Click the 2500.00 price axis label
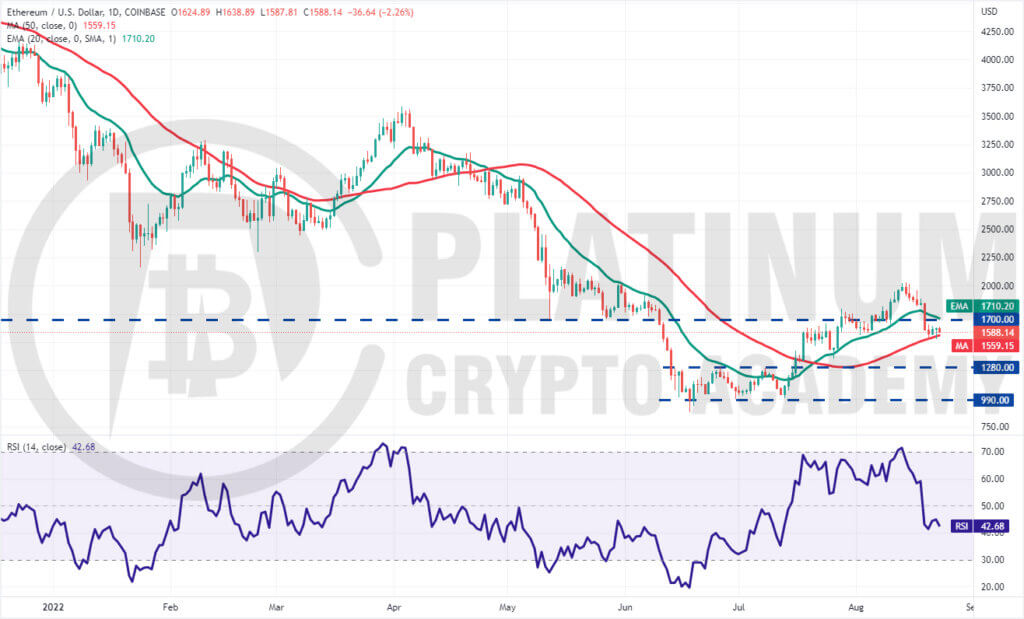 (x=997, y=229)
